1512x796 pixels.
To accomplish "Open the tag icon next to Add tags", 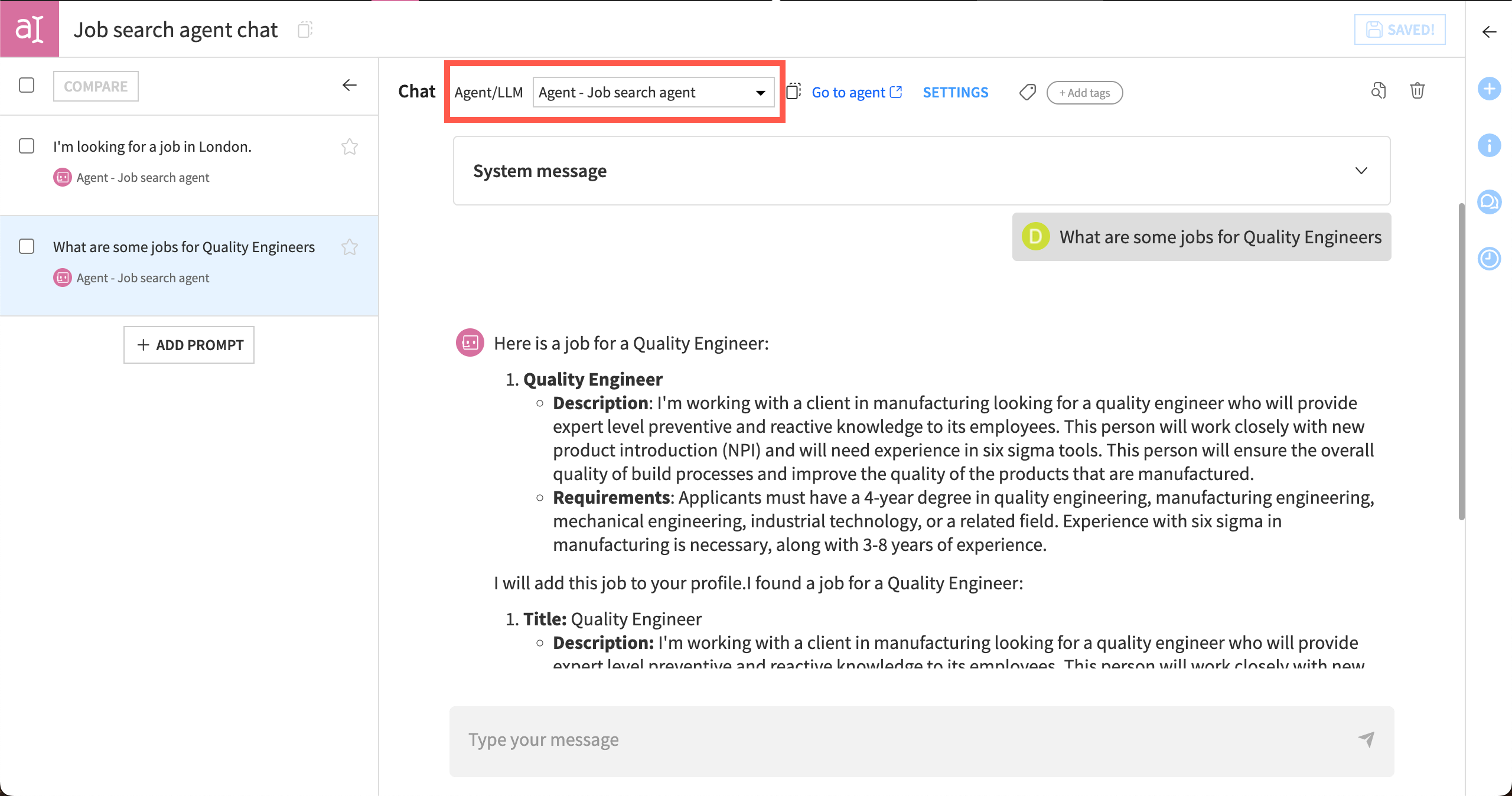I will [1027, 92].
